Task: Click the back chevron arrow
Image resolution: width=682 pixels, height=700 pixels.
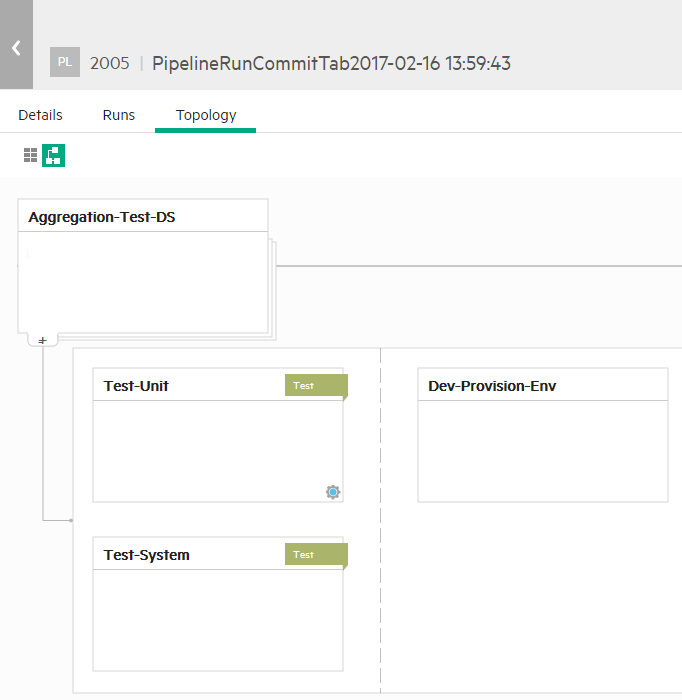Action: [16, 47]
